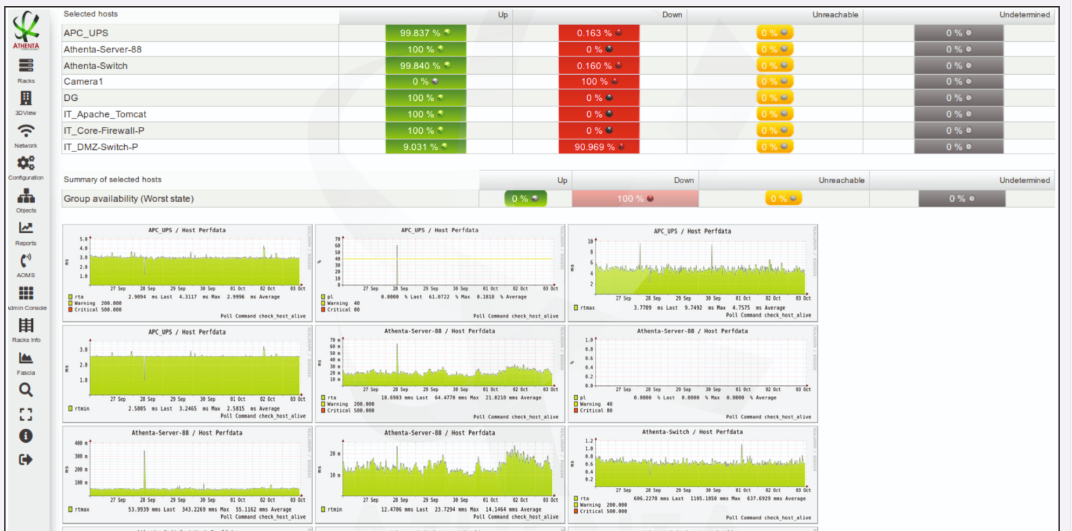This screenshot has height=531, width=1072.
Task: Click IT_Core-Firewall-P's Unreachable 0 % badge
Action: point(775,130)
